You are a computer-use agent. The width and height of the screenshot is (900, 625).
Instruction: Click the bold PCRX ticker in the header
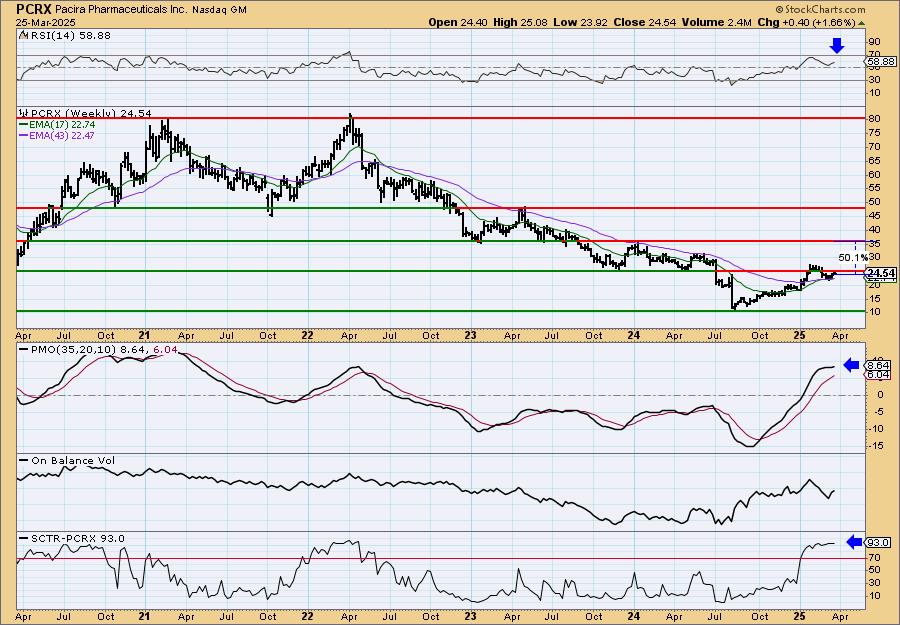coord(34,9)
